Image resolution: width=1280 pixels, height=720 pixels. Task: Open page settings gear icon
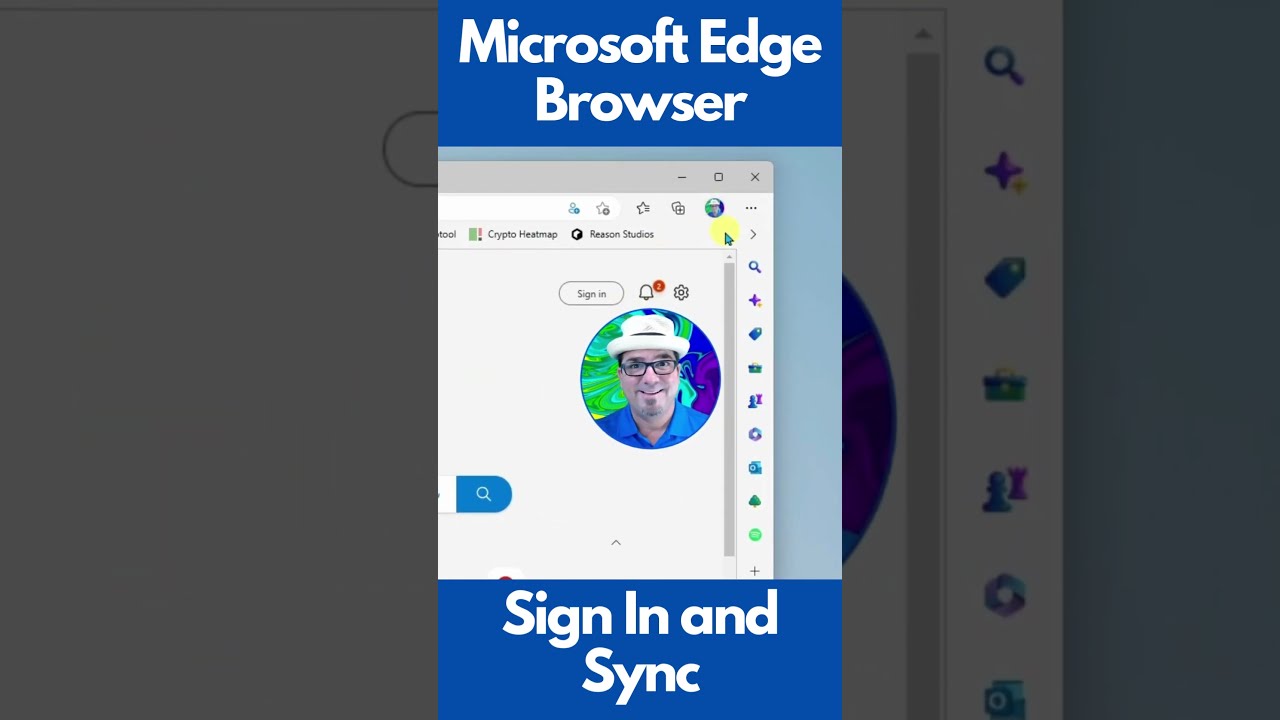click(681, 293)
